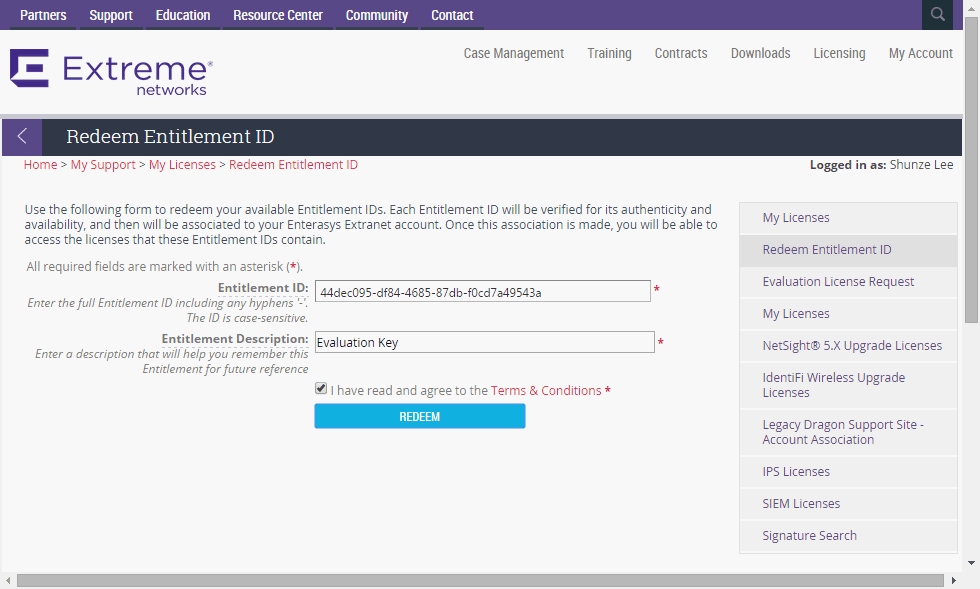Follow the My Licenses breadcrumb link
Screen dimensions: 980x589
182,164
